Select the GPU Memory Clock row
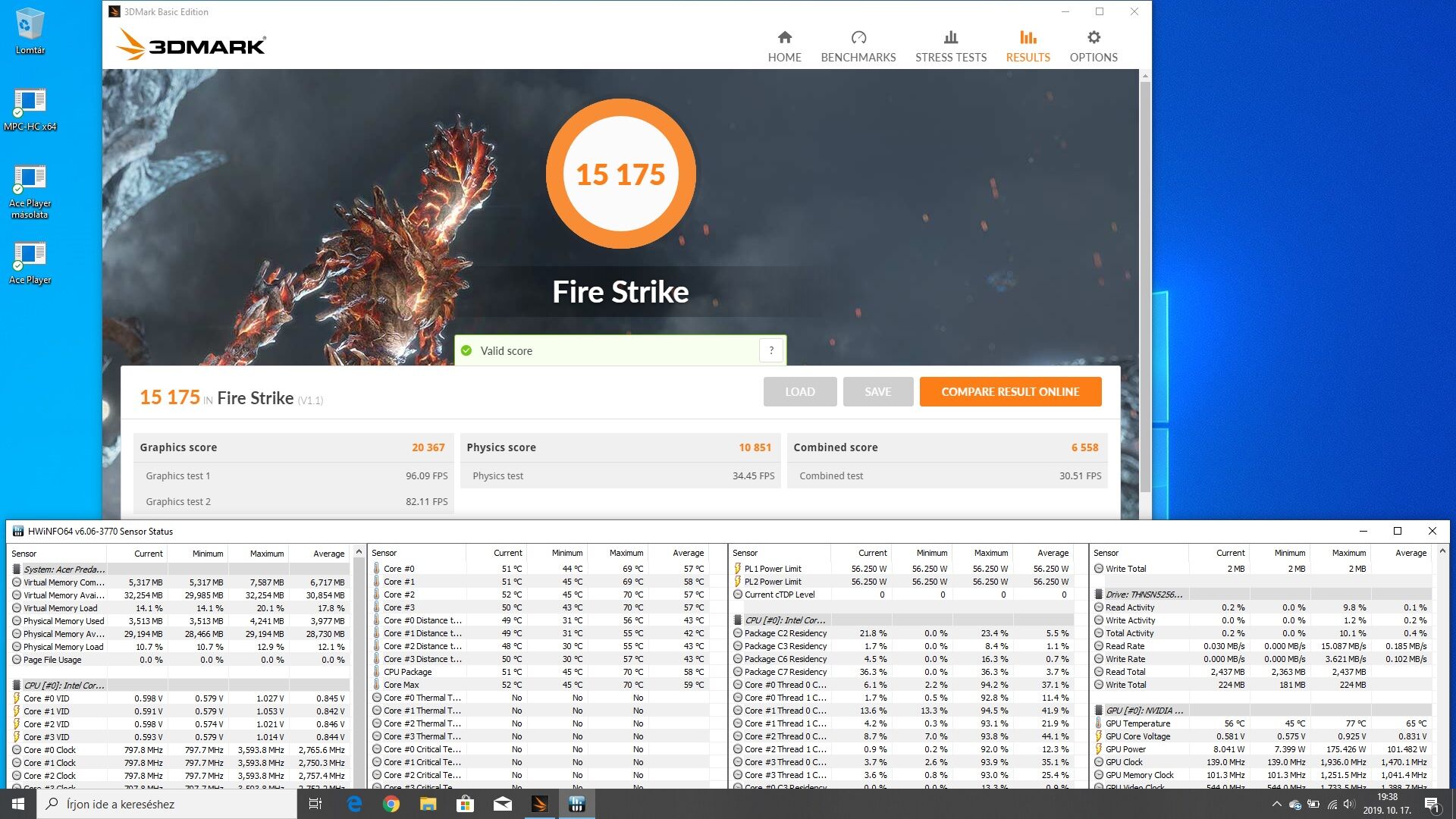This screenshot has height=819, width=1456. (x=1262, y=775)
